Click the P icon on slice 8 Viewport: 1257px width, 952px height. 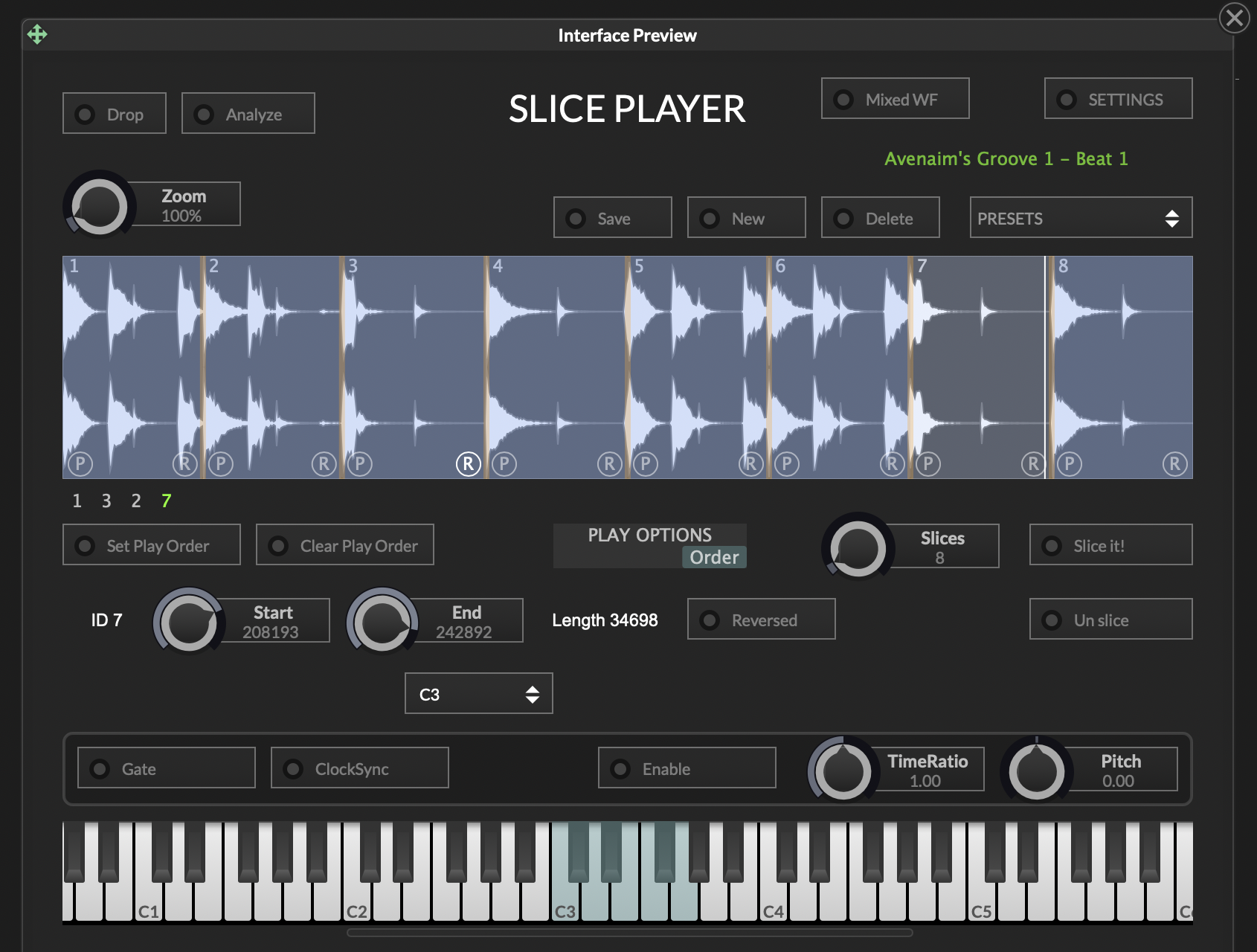1070,464
